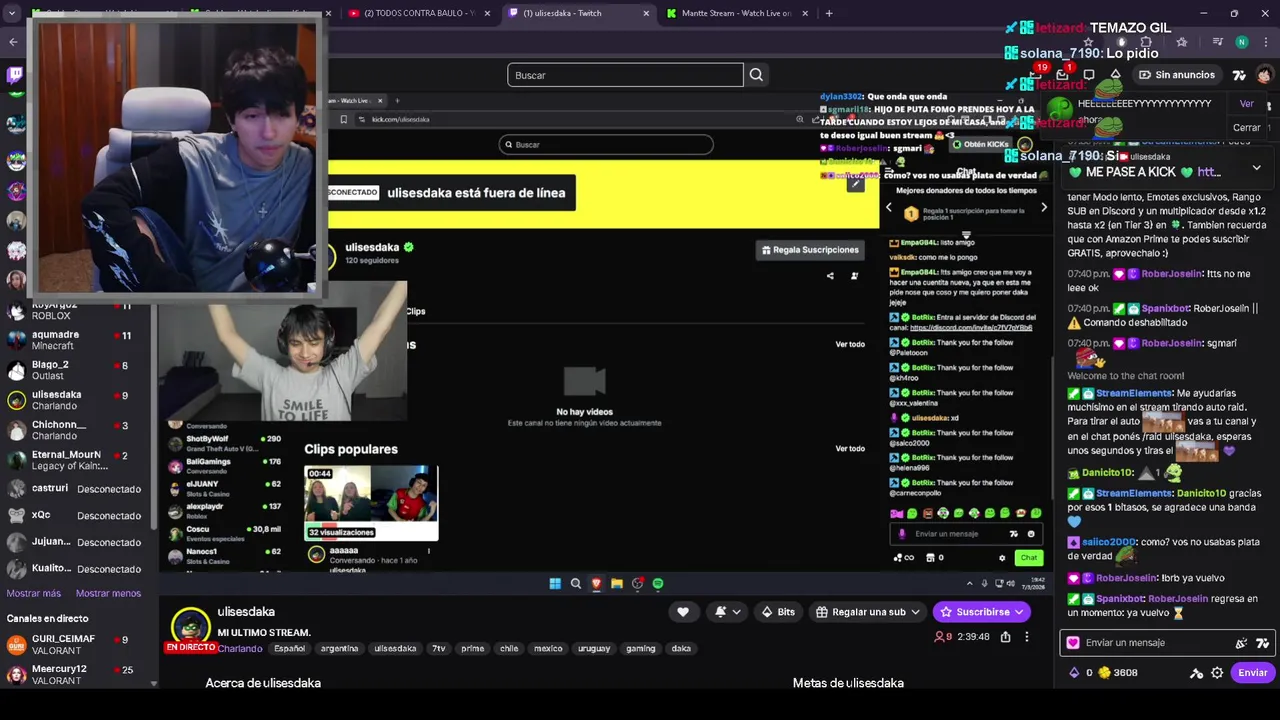This screenshot has width=1280, height=720.
Task: Switch to the Mantte Stream browser tab
Action: point(736,13)
